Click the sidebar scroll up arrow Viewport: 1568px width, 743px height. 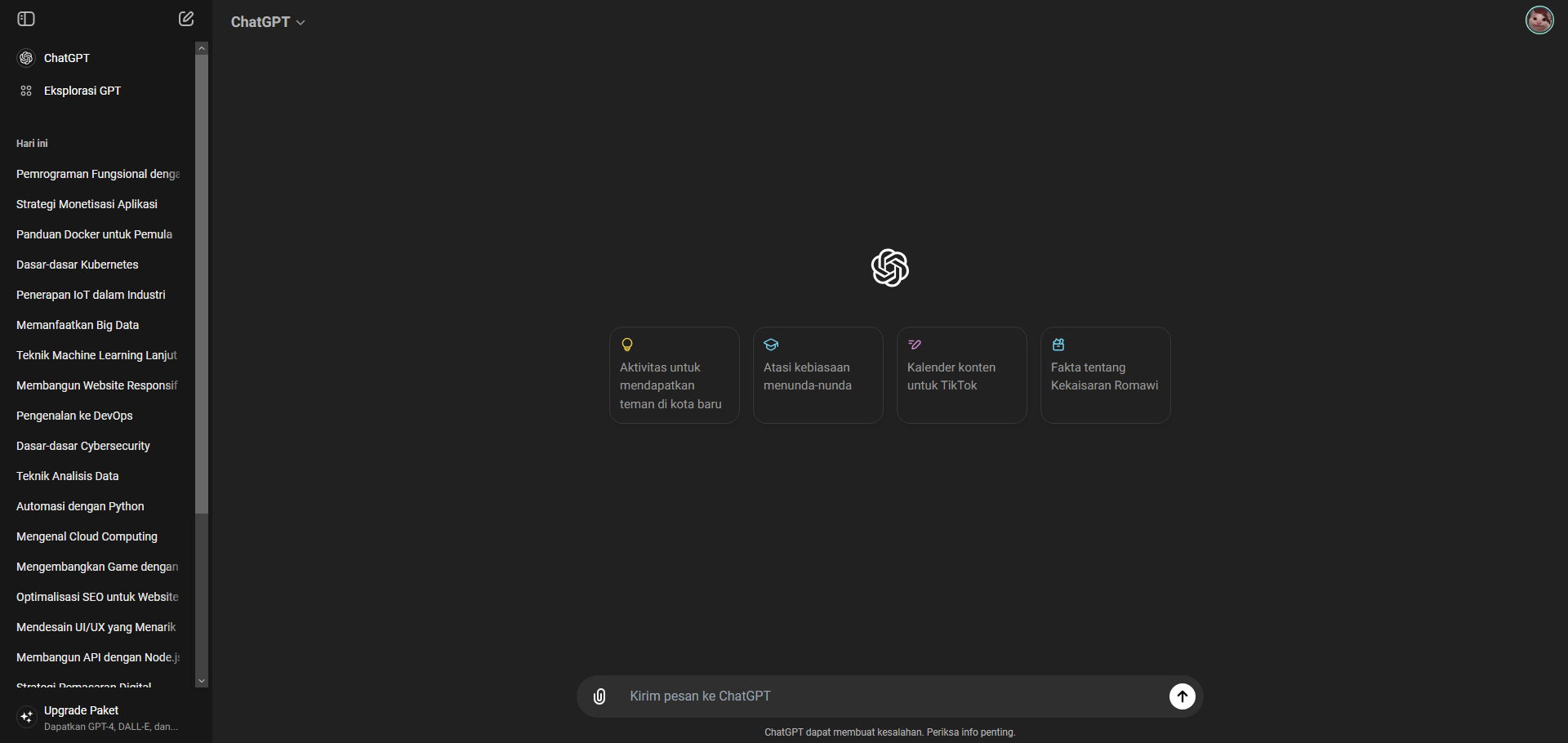202,48
